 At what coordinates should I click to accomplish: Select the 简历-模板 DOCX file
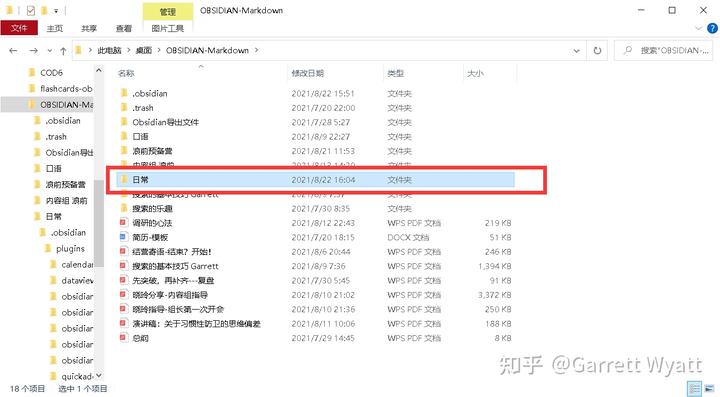tap(315, 237)
